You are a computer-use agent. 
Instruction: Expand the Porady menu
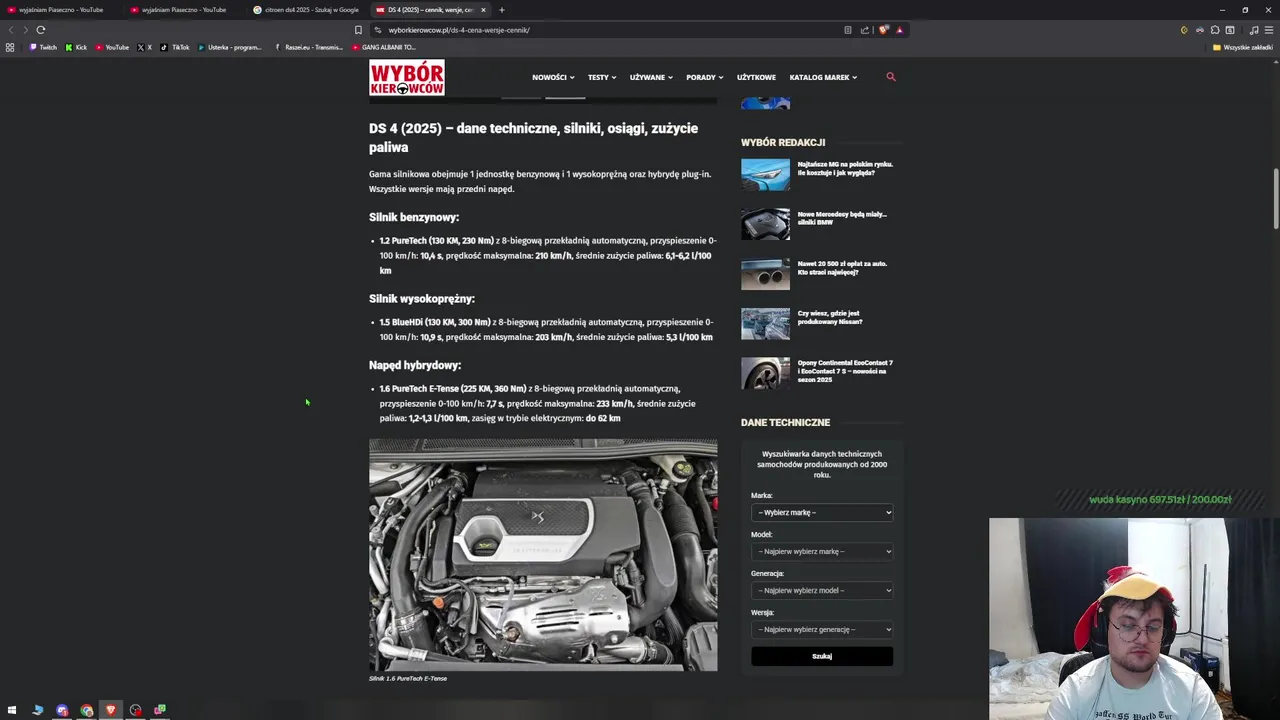[x=704, y=77]
